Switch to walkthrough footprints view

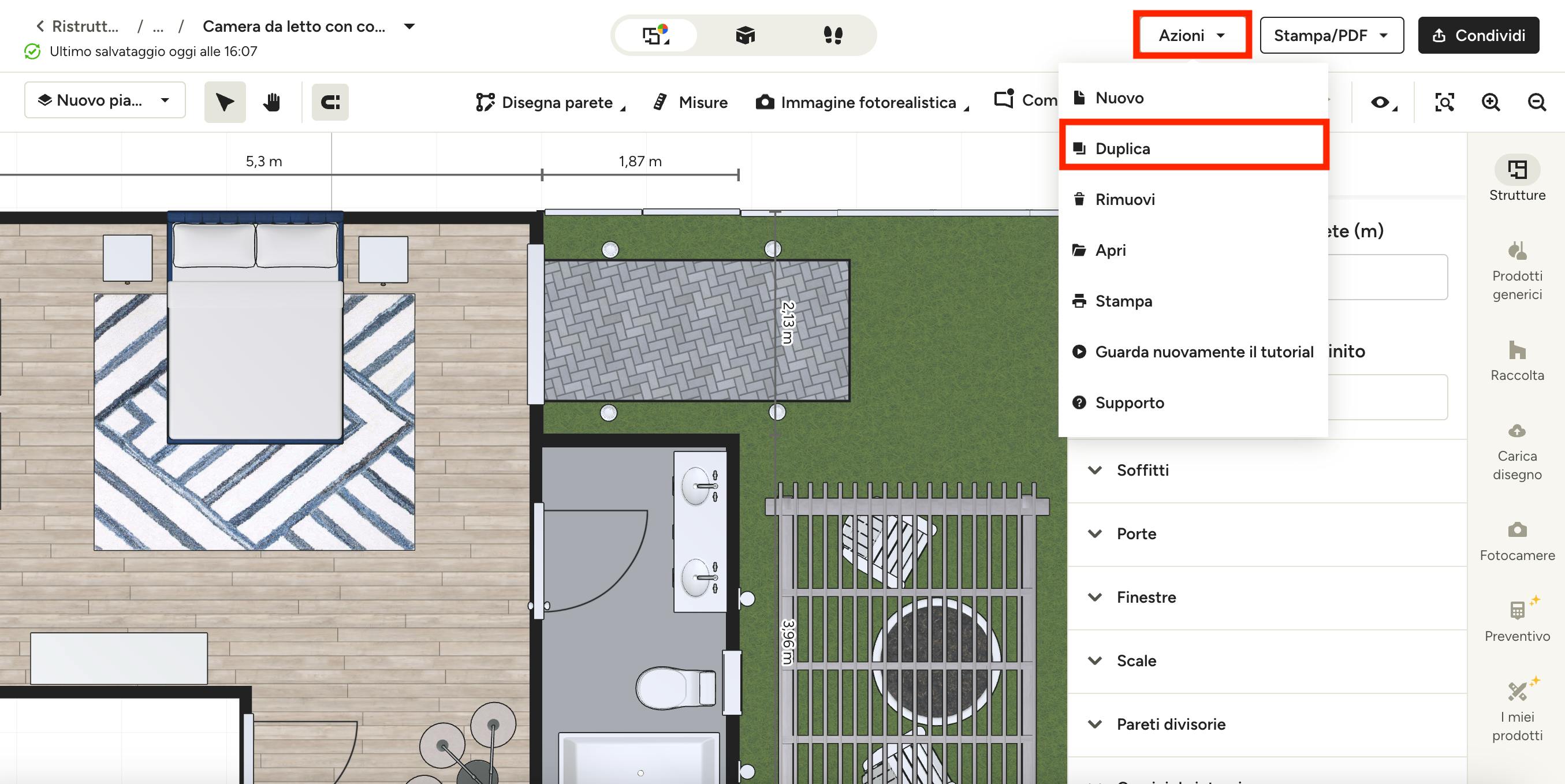coord(832,35)
